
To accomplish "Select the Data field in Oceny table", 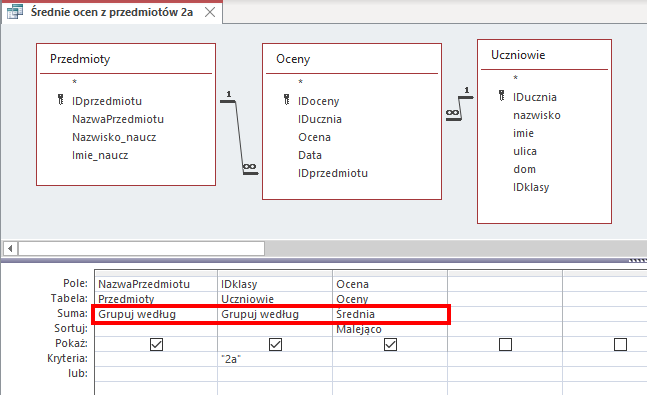I will click(x=310, y=156).
